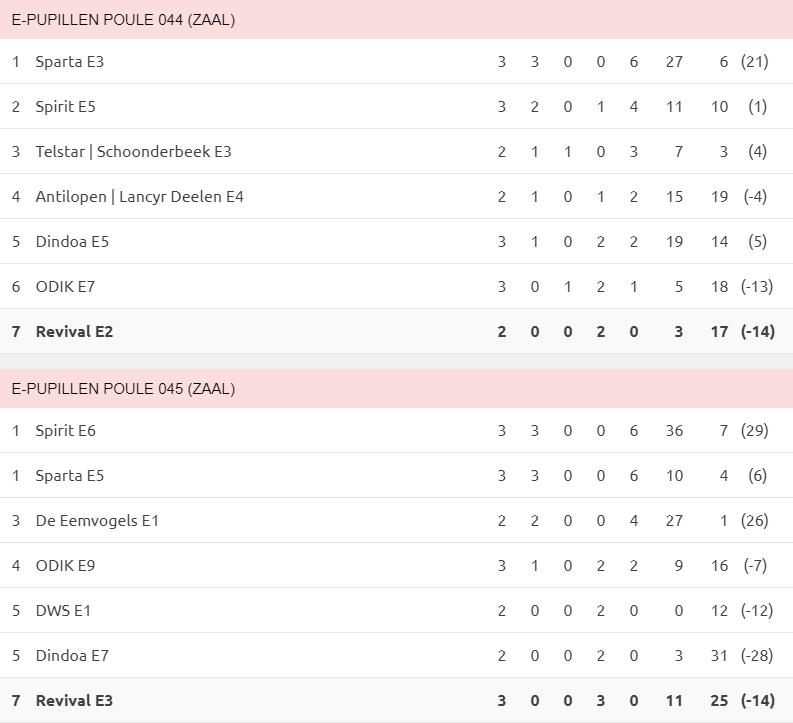Select Antilopen | Lancyr Deelen E4
The height and width of the screenshot is (723, 793).
(139, 197)
